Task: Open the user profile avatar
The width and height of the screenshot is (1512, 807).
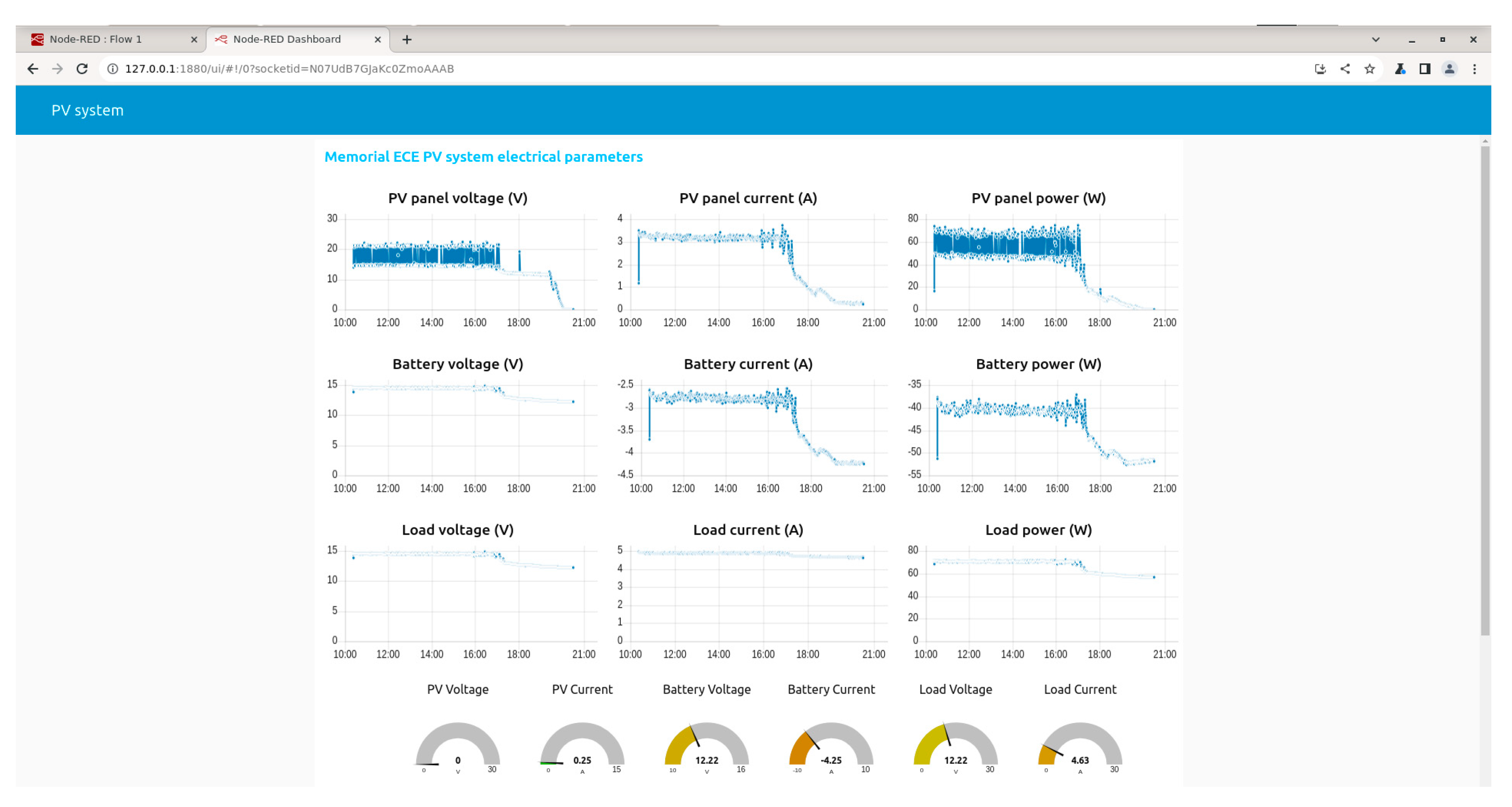Action: [1449, 69]
